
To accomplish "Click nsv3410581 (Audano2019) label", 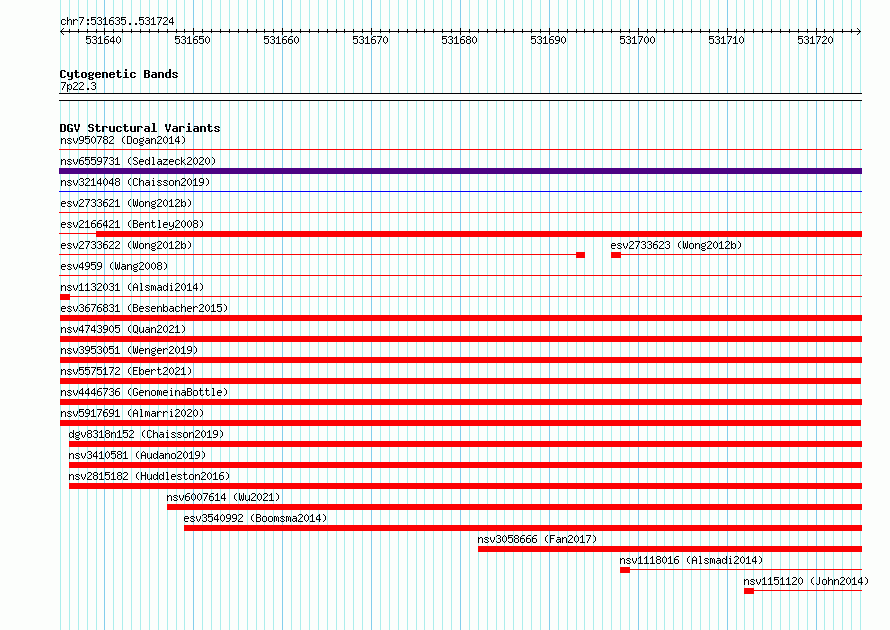I will [x=137, y=455].
